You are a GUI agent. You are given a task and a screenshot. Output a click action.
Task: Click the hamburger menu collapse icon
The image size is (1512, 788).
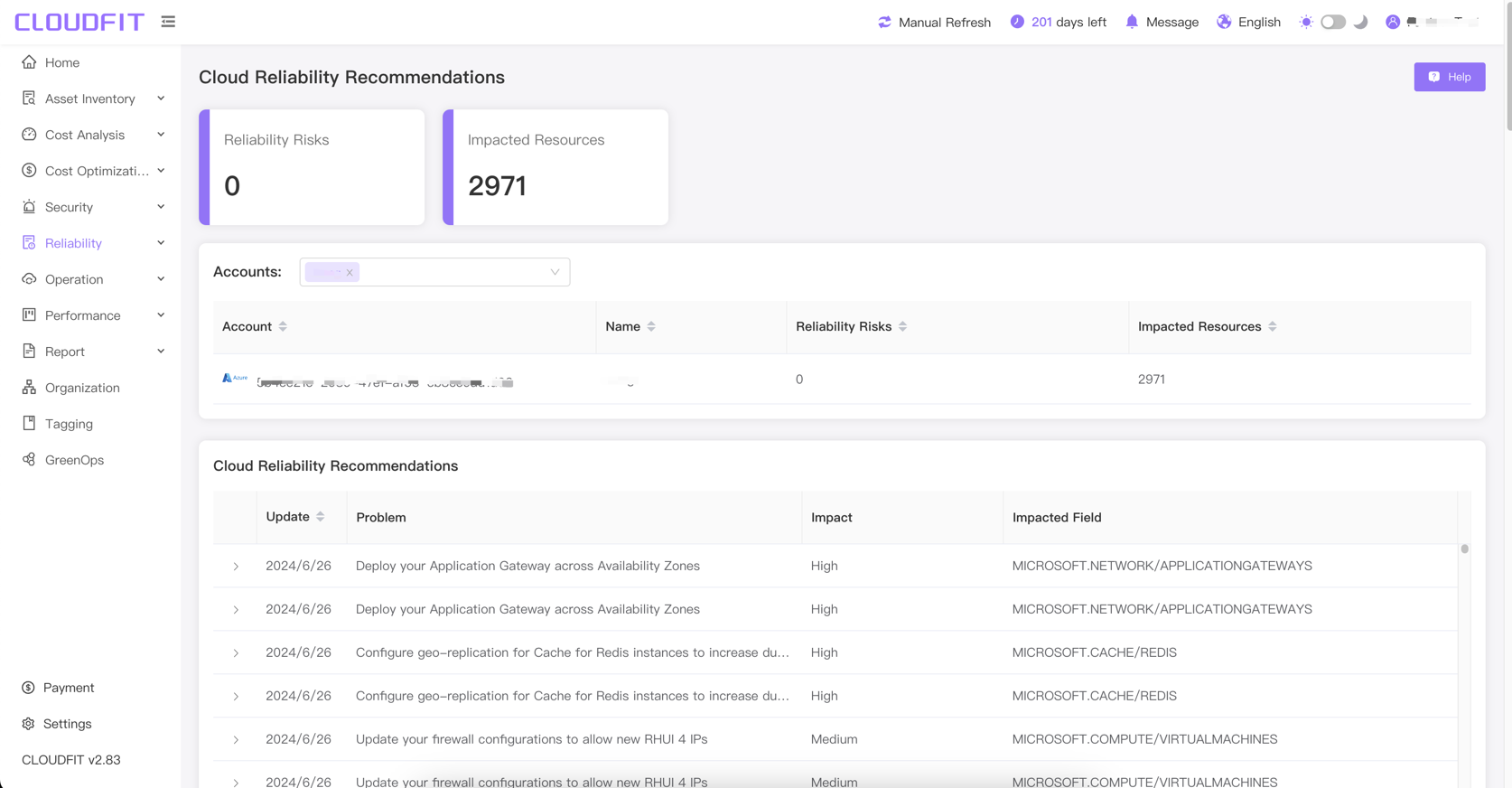click(168, 22)
